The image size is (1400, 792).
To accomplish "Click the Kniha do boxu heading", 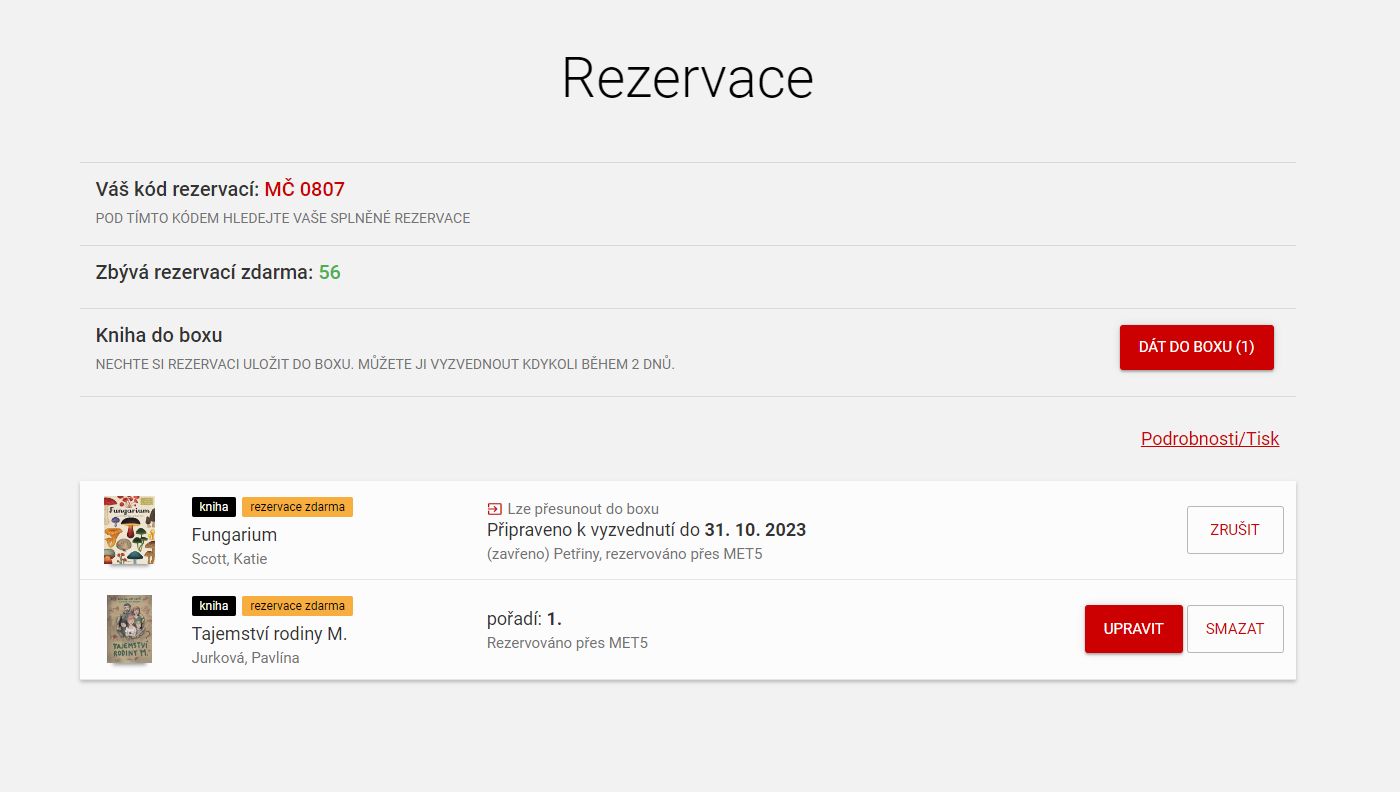I will [159, 335].
